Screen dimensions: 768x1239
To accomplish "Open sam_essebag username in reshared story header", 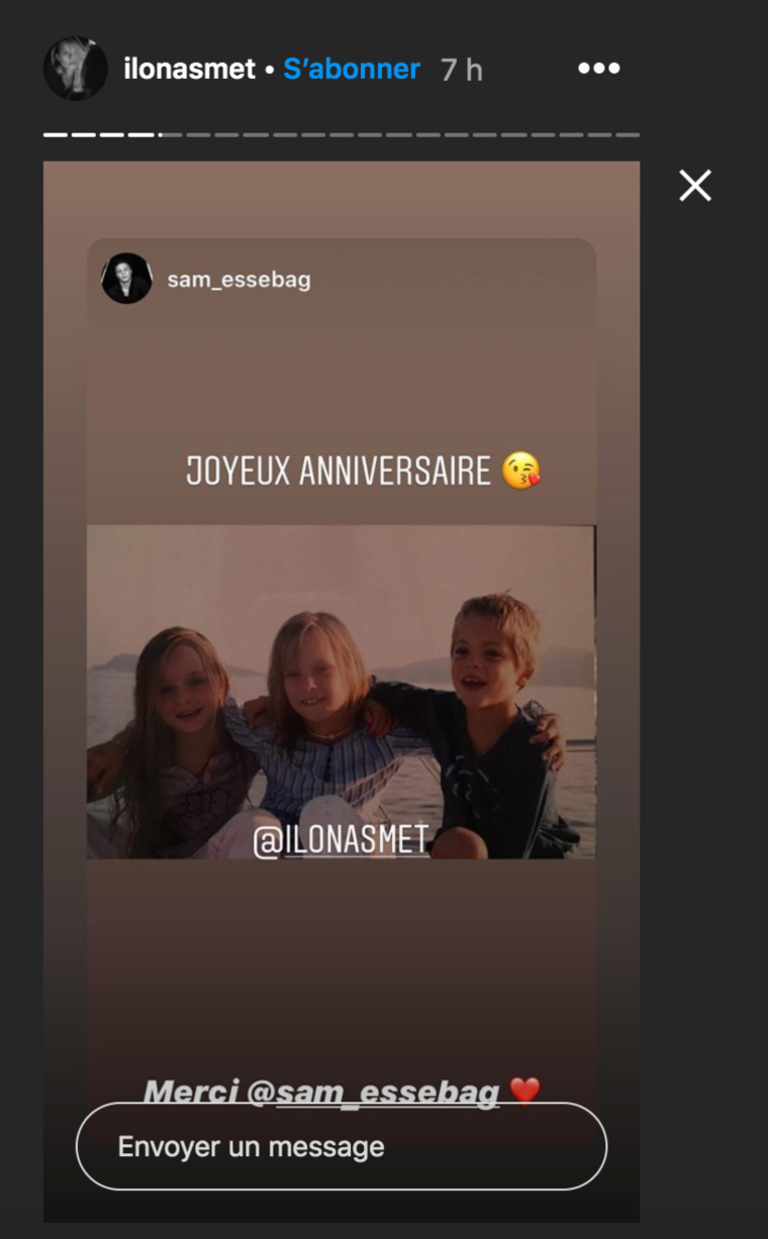I will tap(239, 279).
